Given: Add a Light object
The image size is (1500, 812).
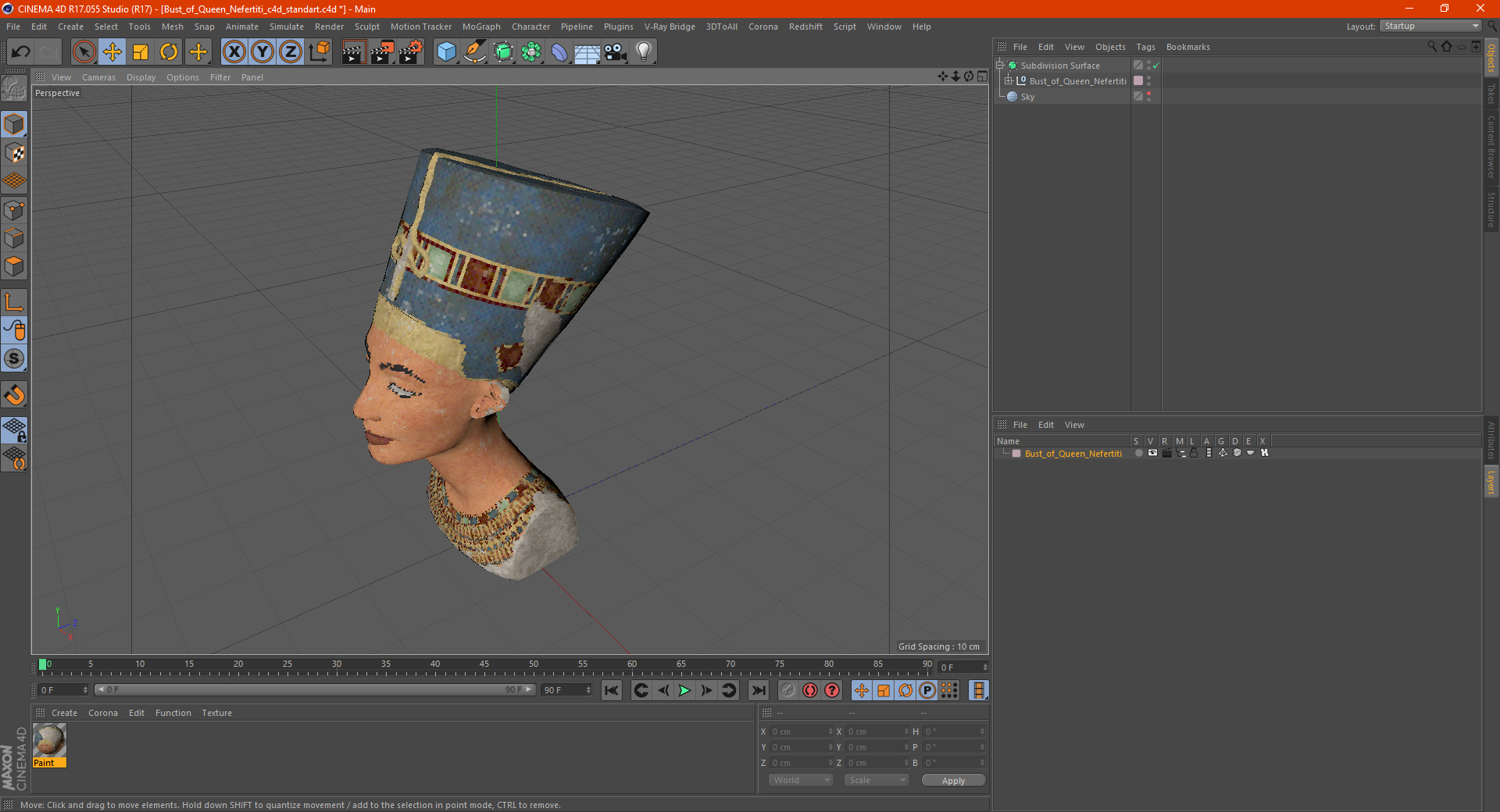Looking at the screenshot, I should [643, 52].
